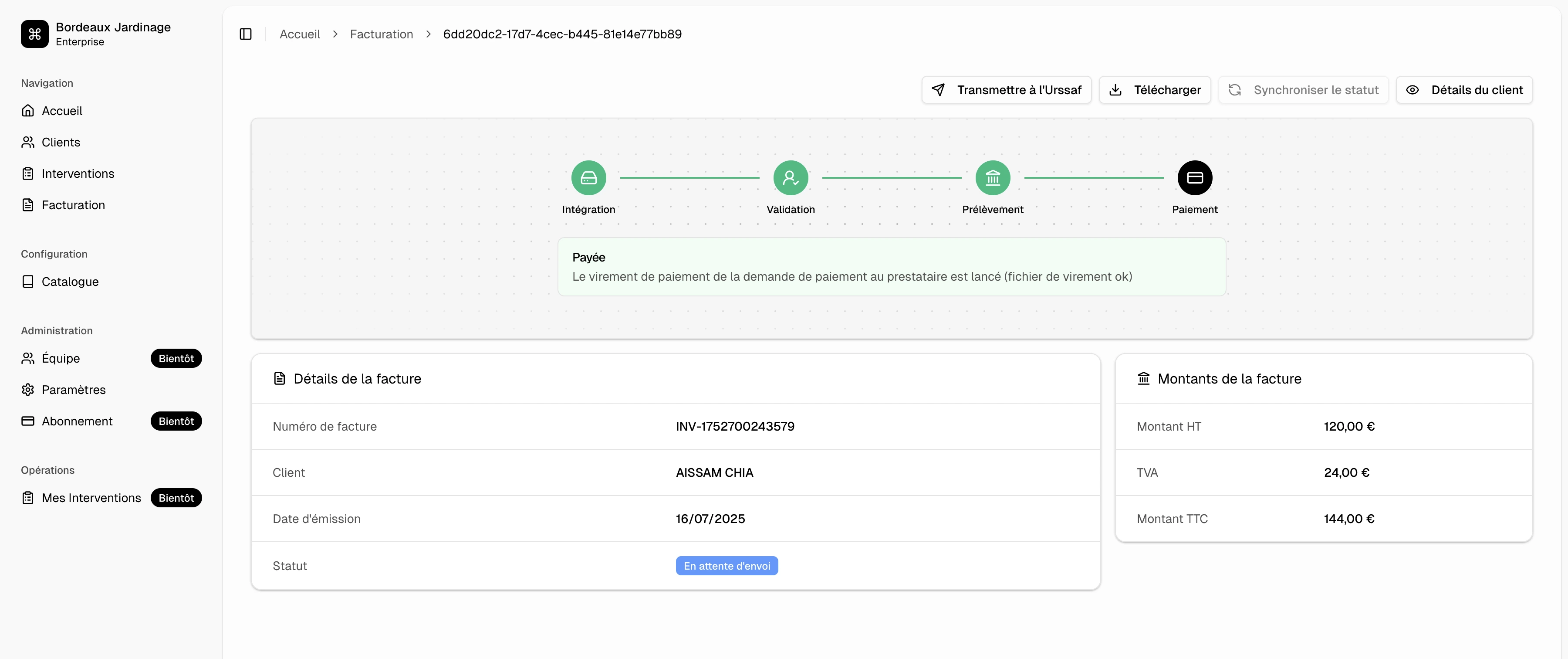The height and width of the screenshot is (659, 1568).
Task: Open the Catalogue section
Action: coord(28,282)
